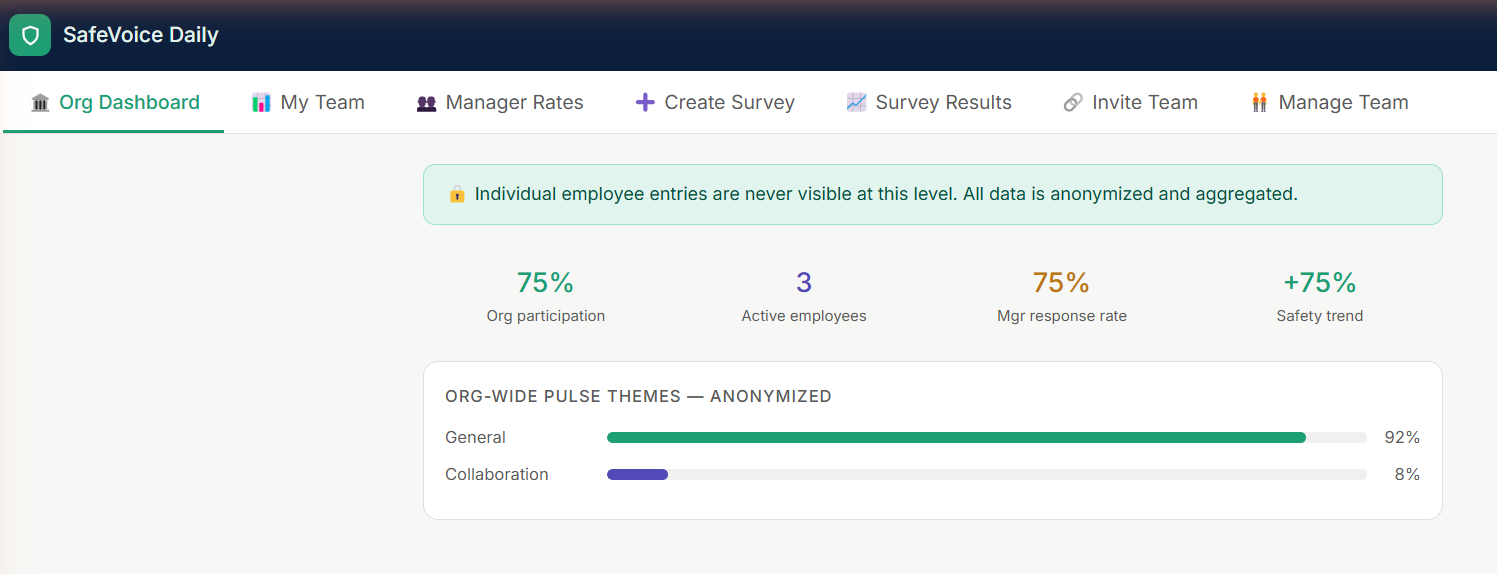Click the Manage Team people icon
The height and width of the screenshot is (574, 1497).
click(1260, 102)
